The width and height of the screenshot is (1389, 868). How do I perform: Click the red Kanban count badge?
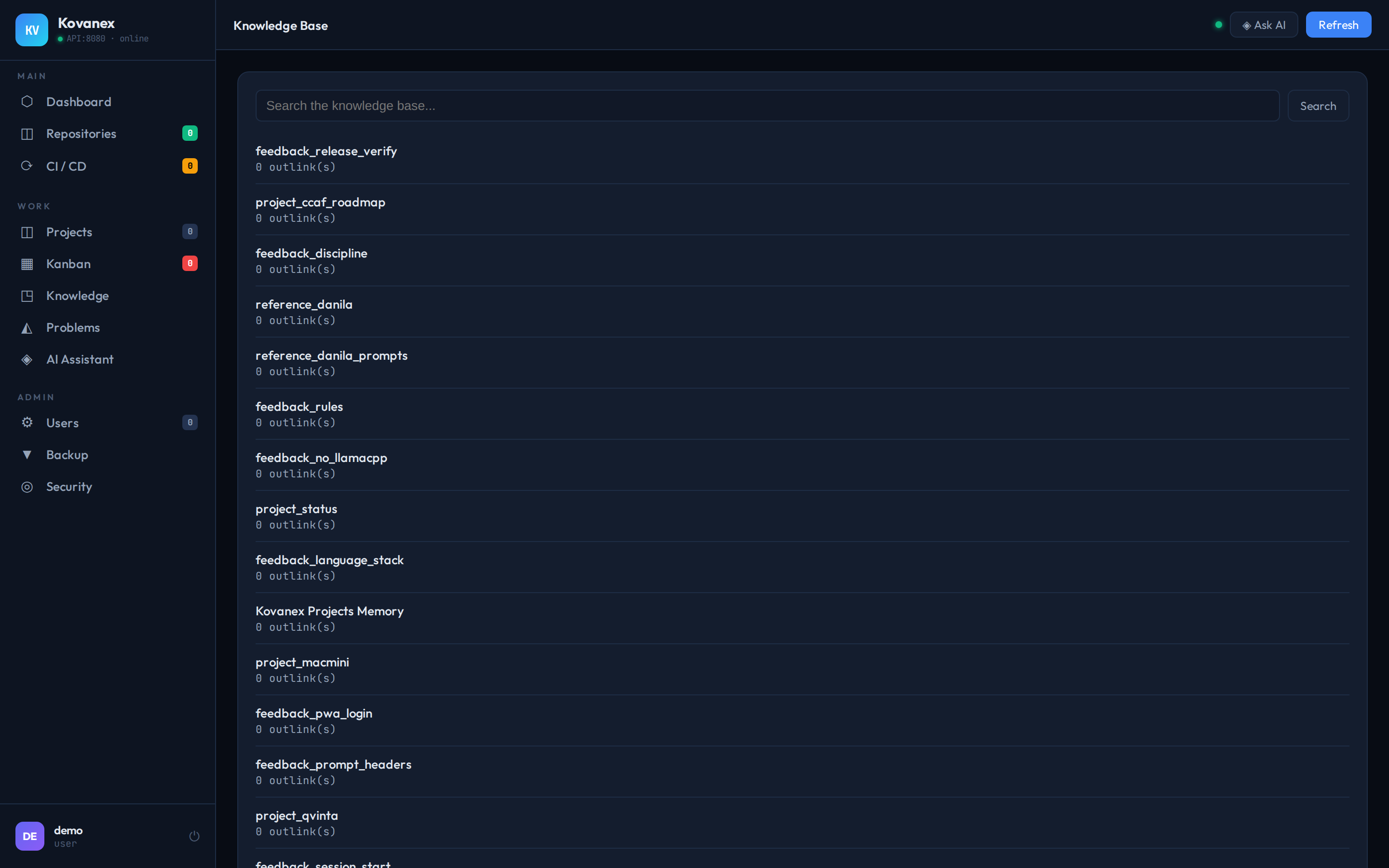pos(190,263)
